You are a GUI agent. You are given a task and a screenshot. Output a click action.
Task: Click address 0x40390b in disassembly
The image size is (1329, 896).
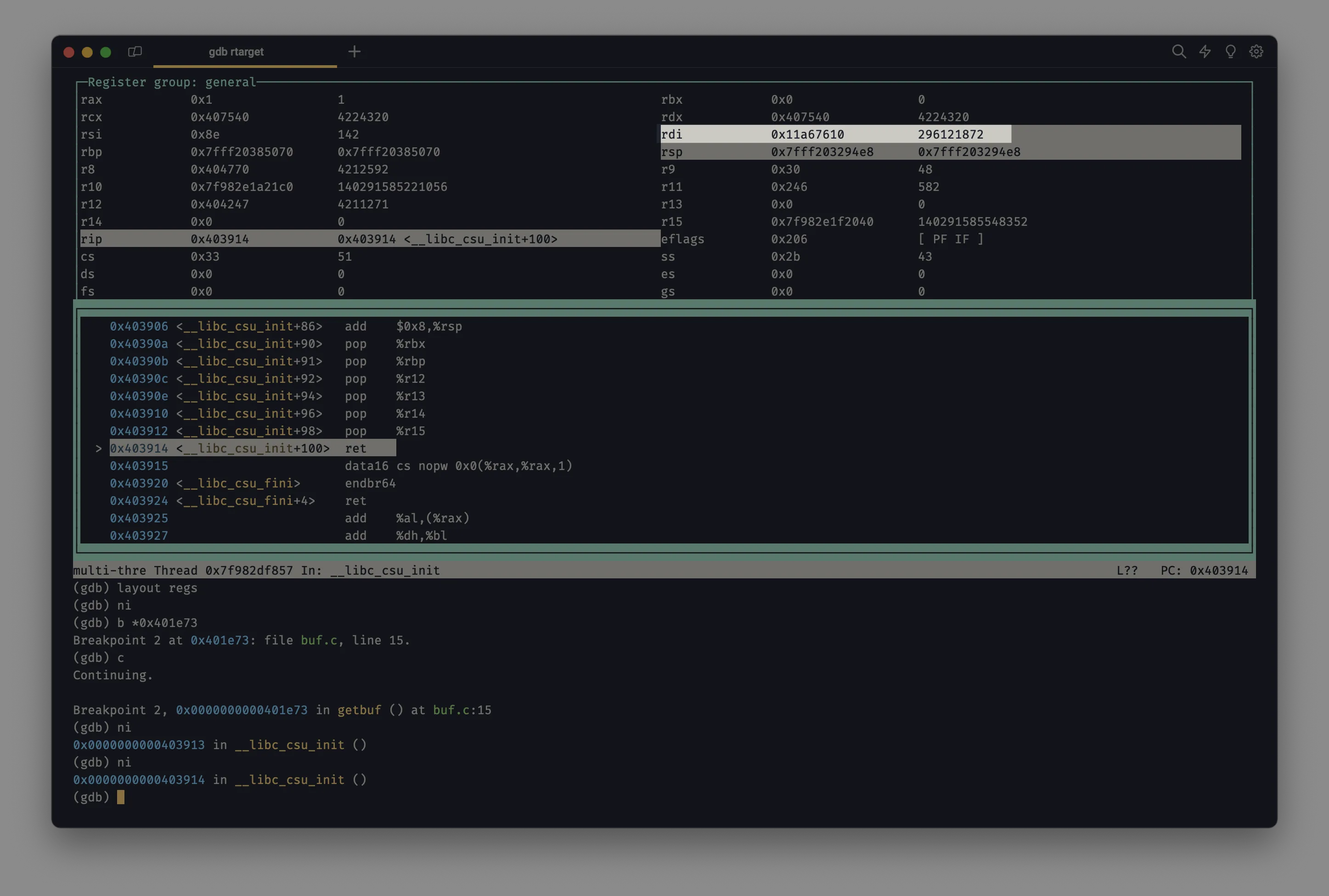(139, 361)
